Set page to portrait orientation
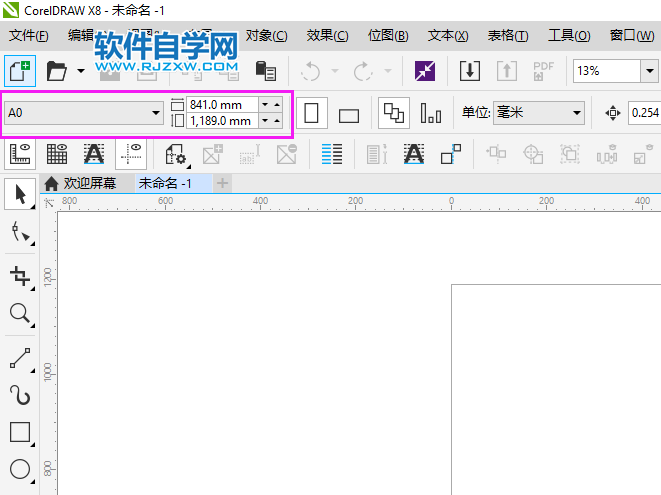 312,113
